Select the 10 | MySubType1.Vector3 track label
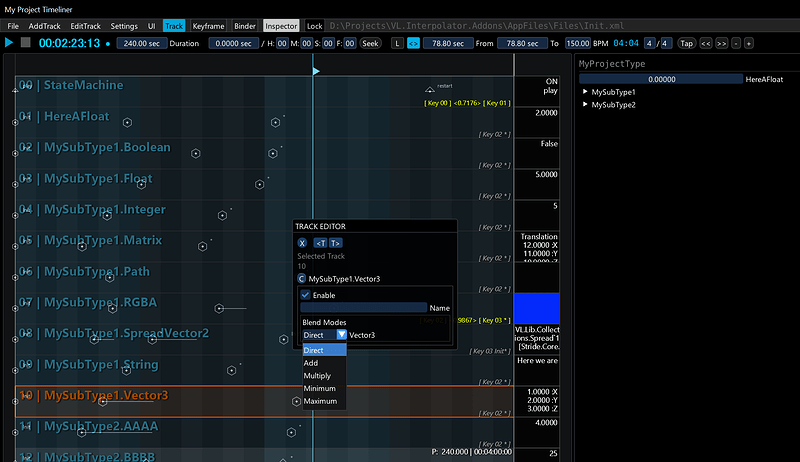The image size is (800, 462). pyautogui.click(x=93, y=395)
